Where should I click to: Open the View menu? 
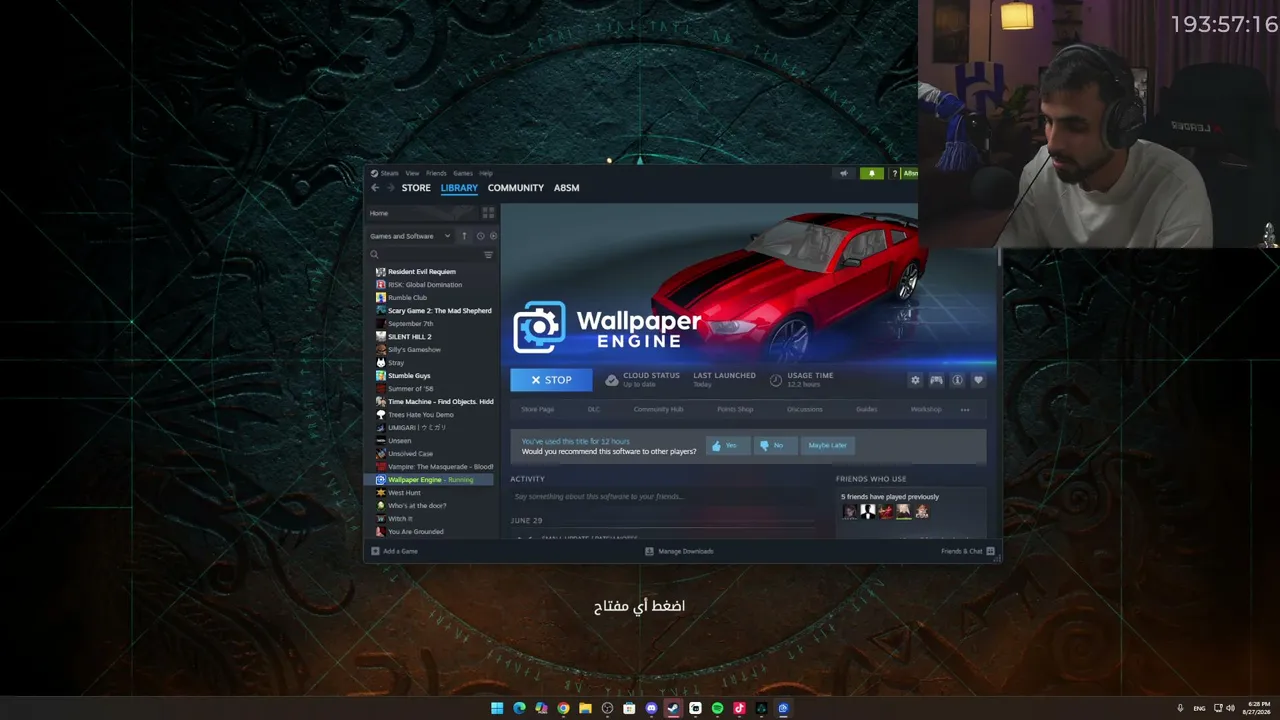point(412,173)
